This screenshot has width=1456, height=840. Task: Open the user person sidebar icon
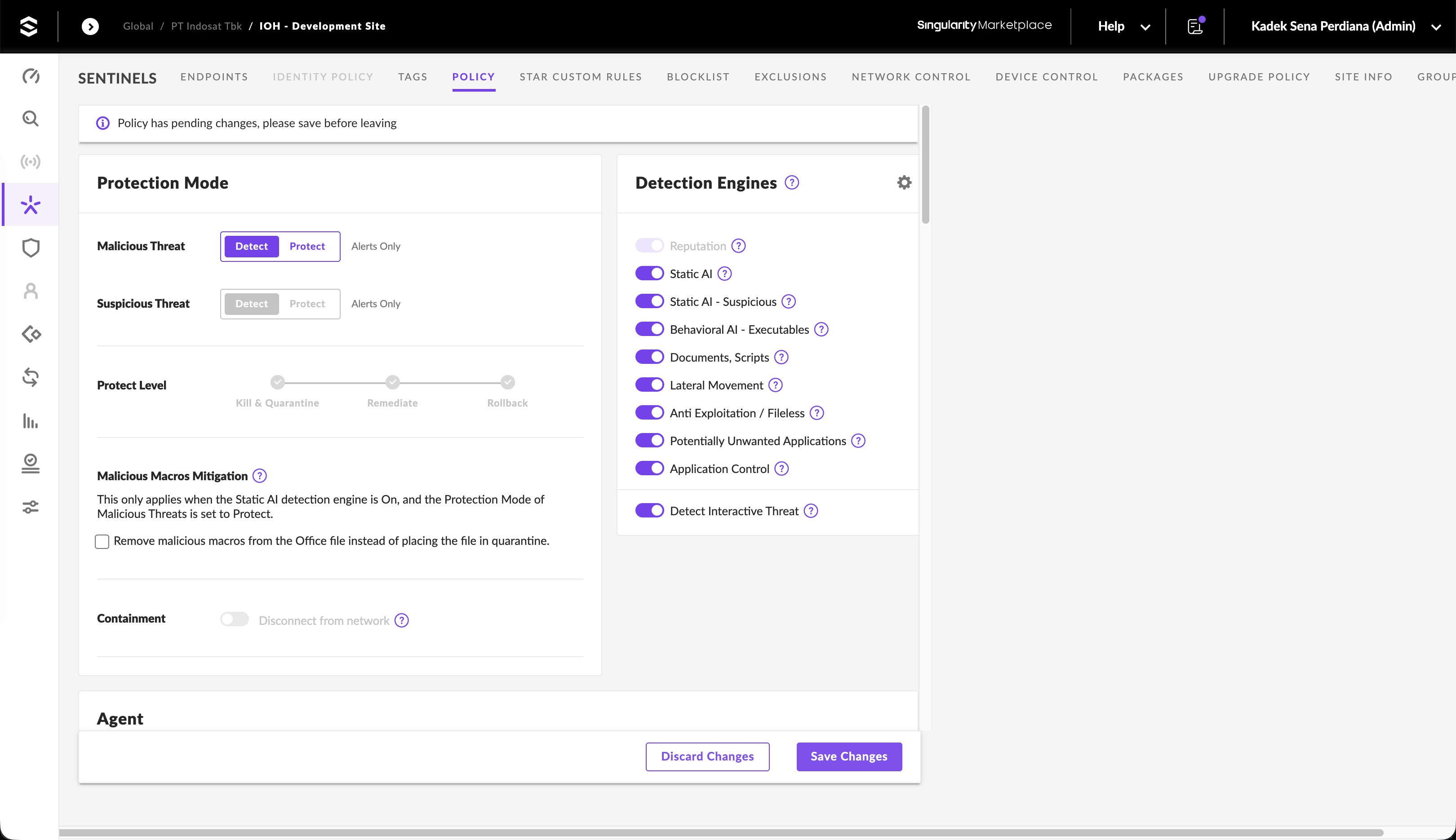pos(31,291)
